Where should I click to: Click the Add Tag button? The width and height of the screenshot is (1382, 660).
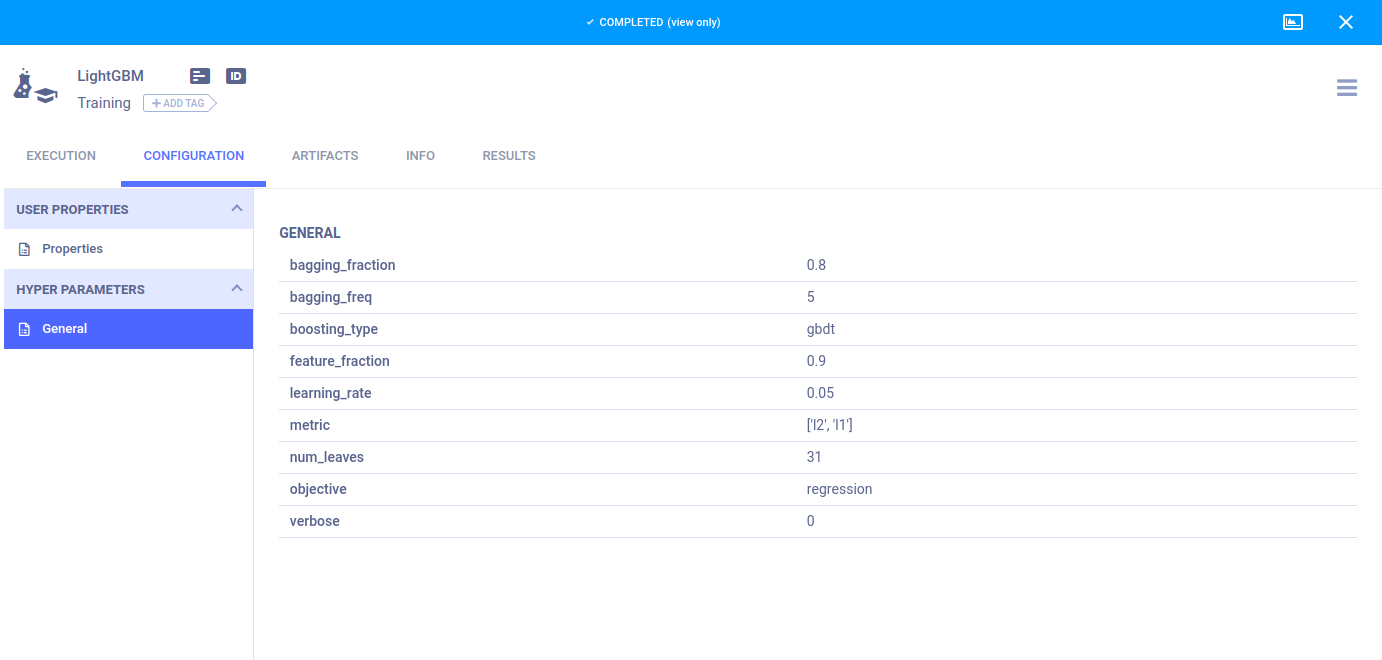[x=179, y=103]
